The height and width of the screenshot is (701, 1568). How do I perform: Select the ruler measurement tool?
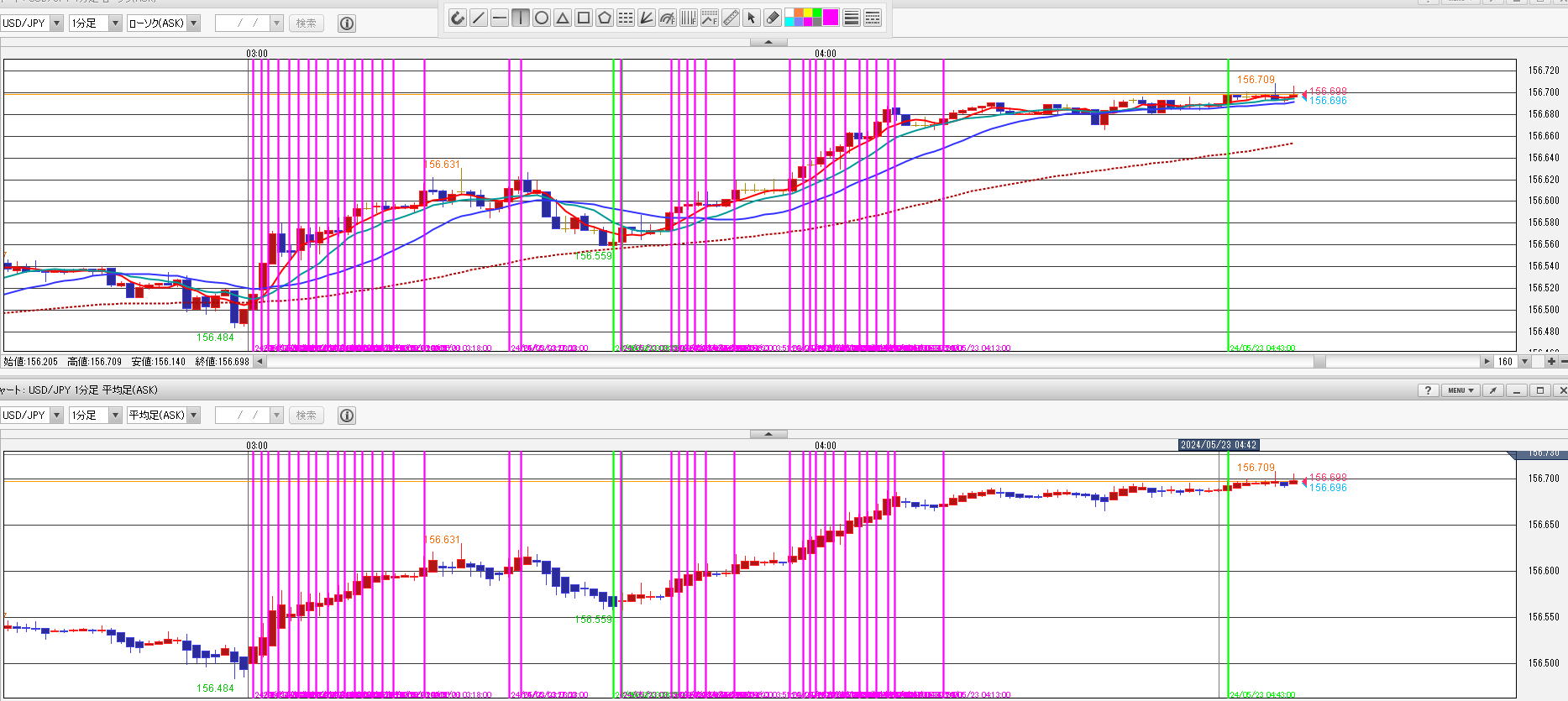click(731, 18)
